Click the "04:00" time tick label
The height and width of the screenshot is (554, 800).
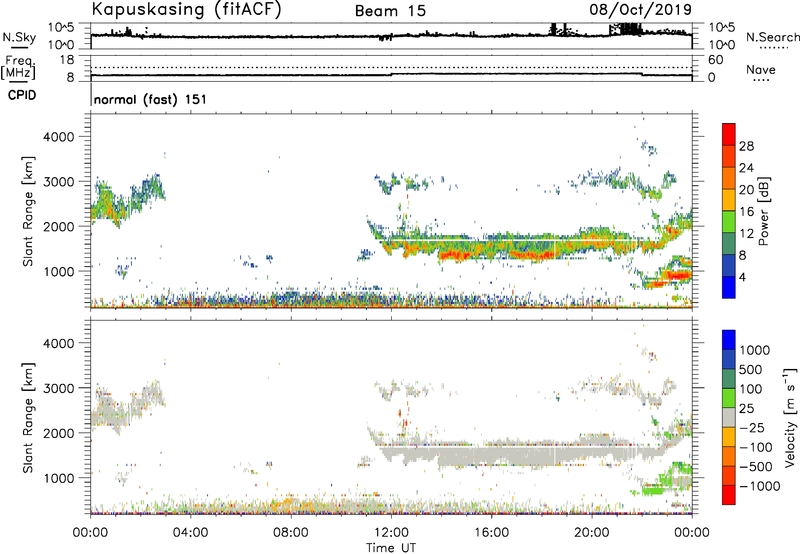[191, 533]
